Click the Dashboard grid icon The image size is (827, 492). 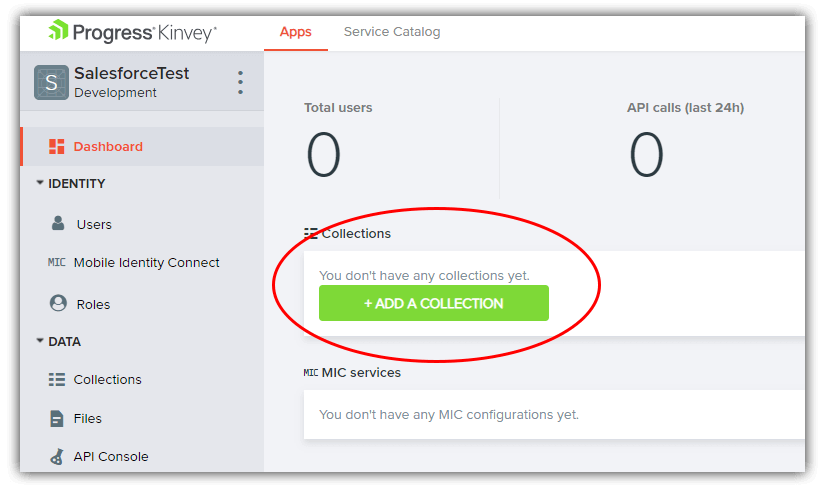57,147
